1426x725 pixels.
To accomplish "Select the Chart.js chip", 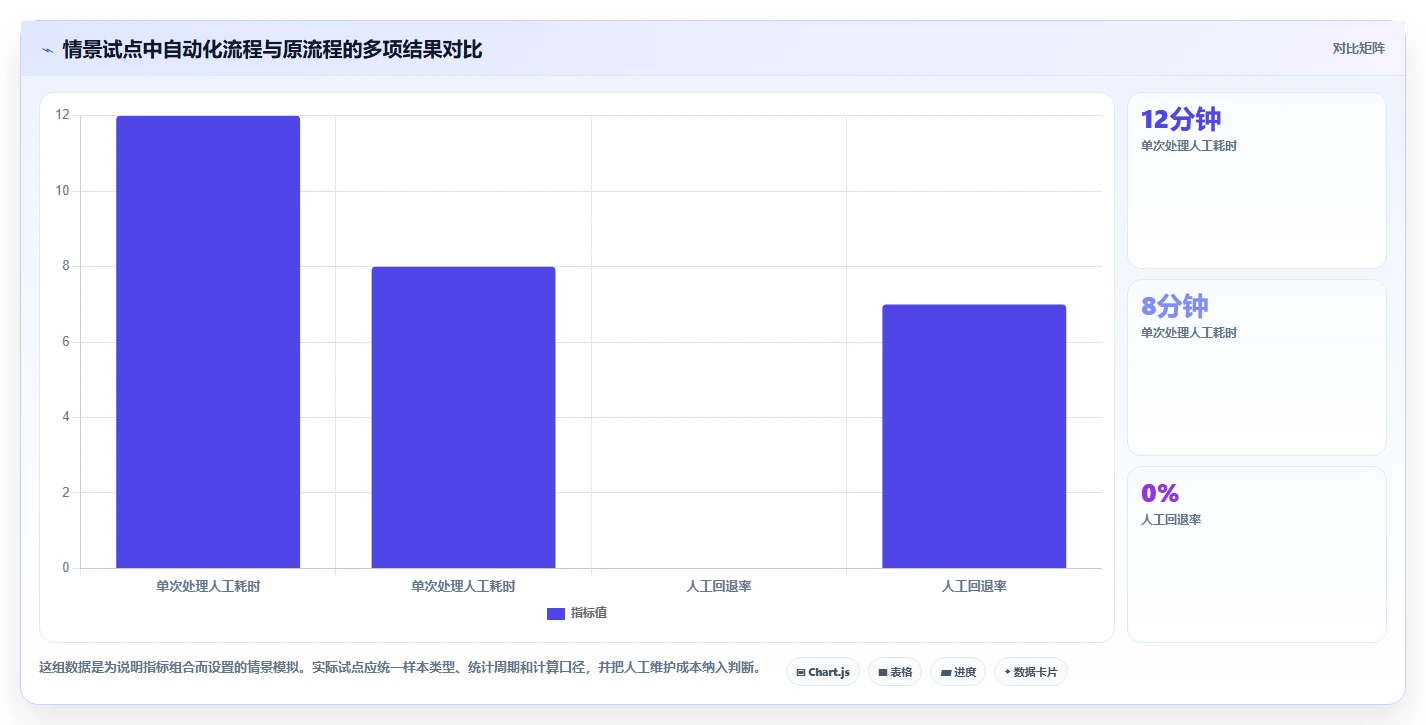I will pyautogui.click(x=823, y=672).
